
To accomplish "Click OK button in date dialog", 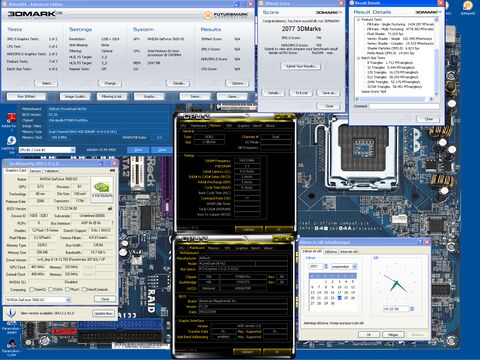I will [x=369, y=334].
